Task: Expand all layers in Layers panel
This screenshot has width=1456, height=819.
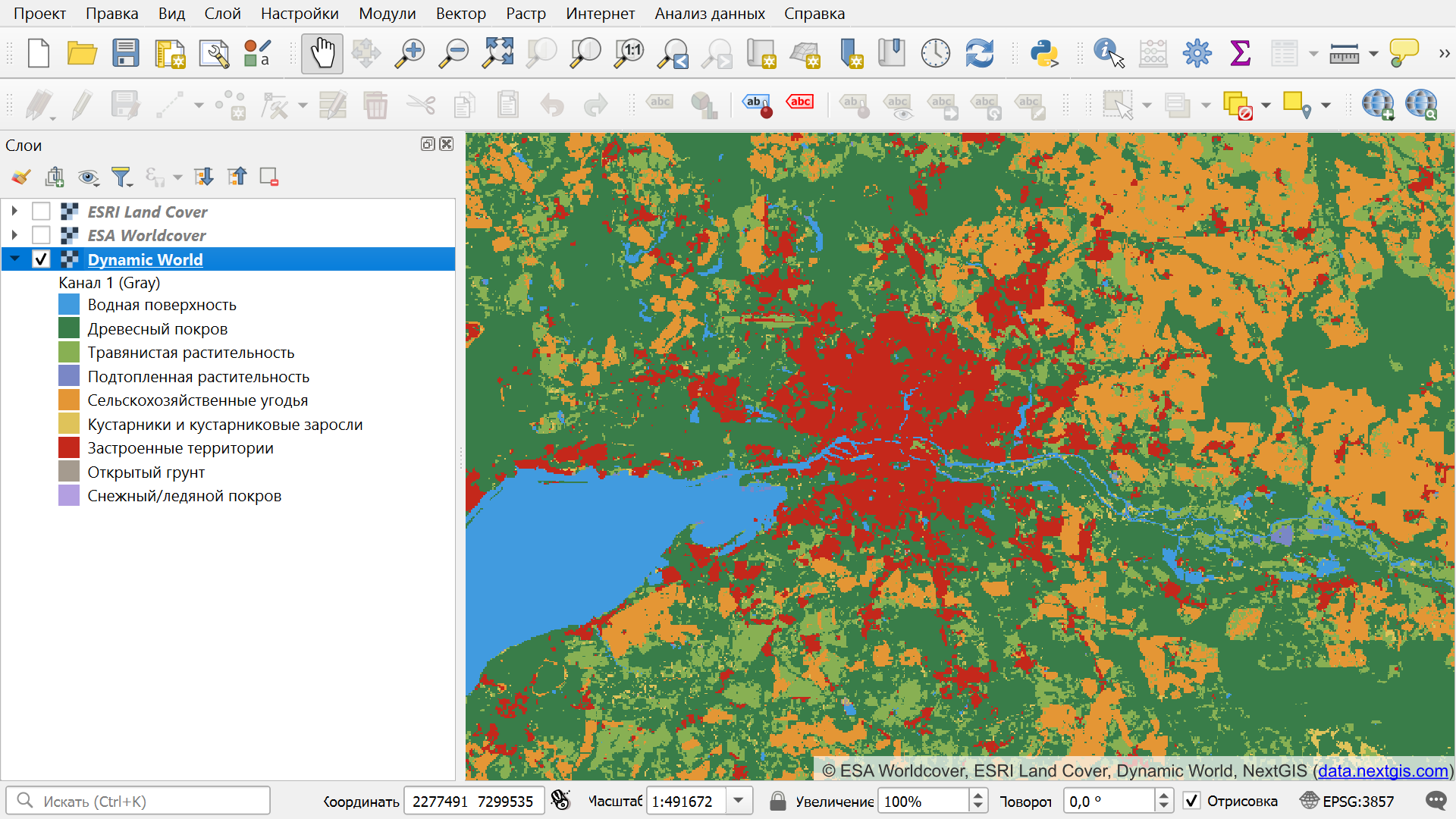Action: click(203, 177)
